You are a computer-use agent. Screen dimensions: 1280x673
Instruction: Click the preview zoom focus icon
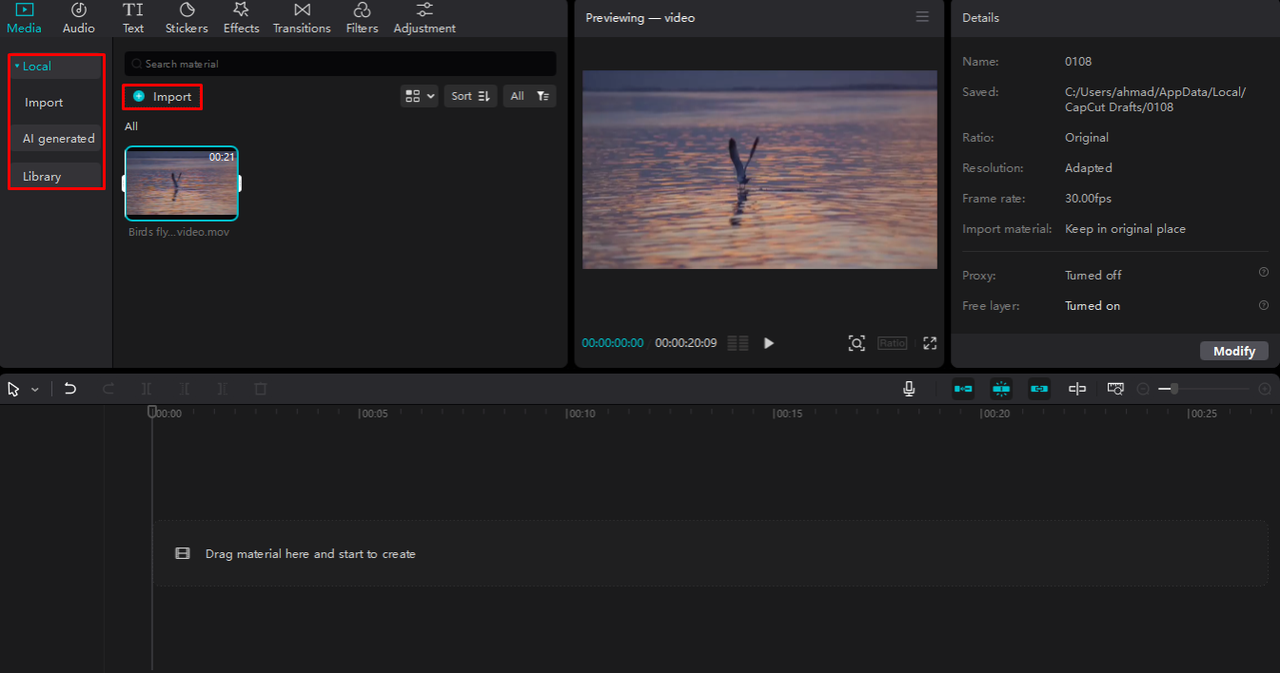pos(857,343)
